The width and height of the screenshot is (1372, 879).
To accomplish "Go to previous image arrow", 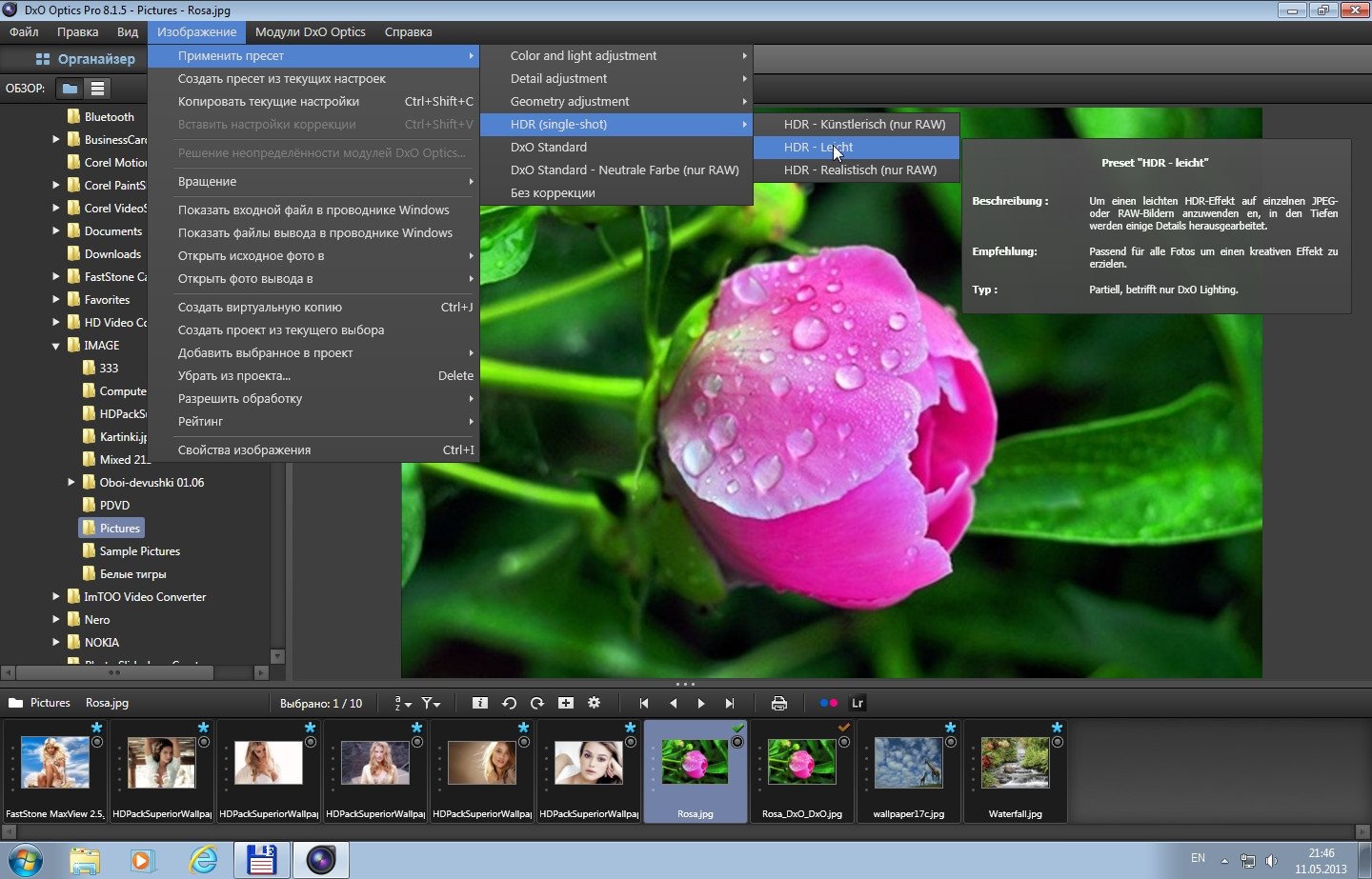I will (673, 703).
